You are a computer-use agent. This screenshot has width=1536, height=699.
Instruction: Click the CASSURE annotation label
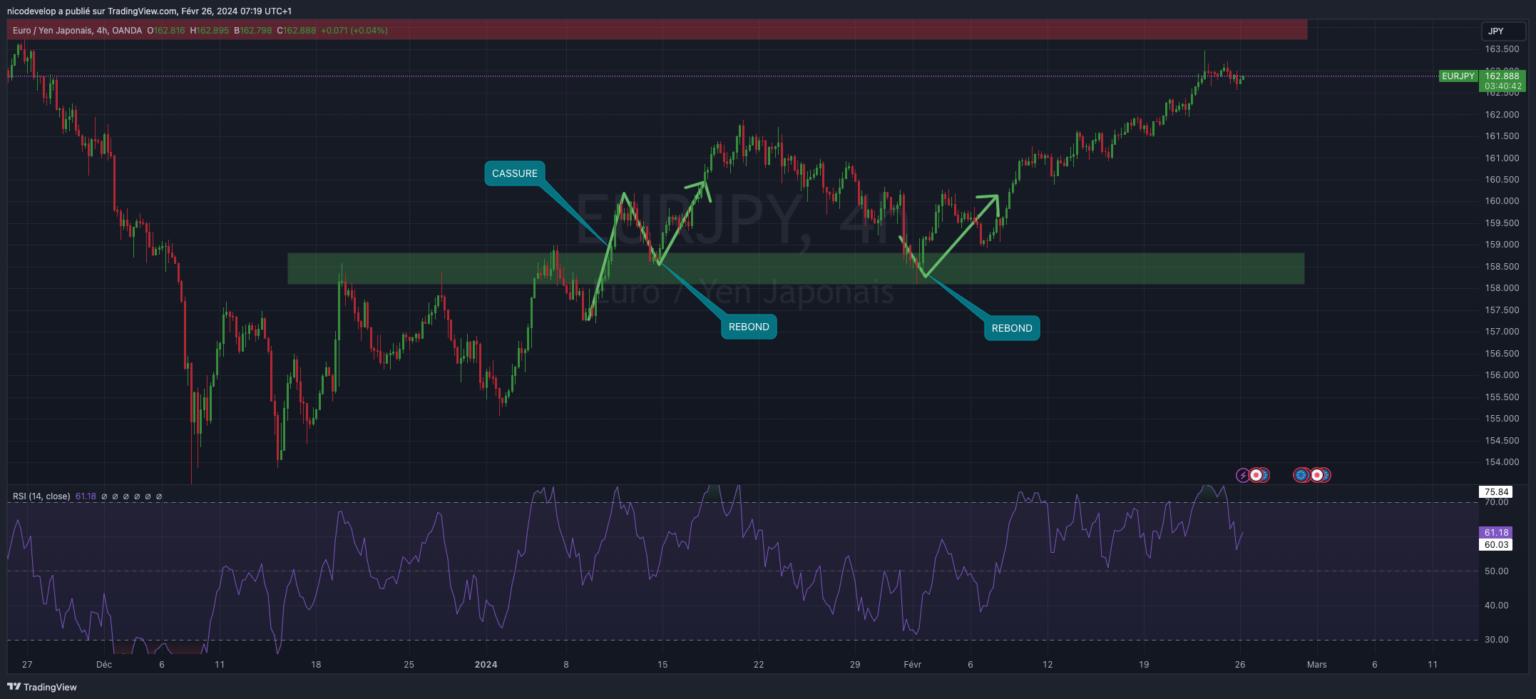515,173
